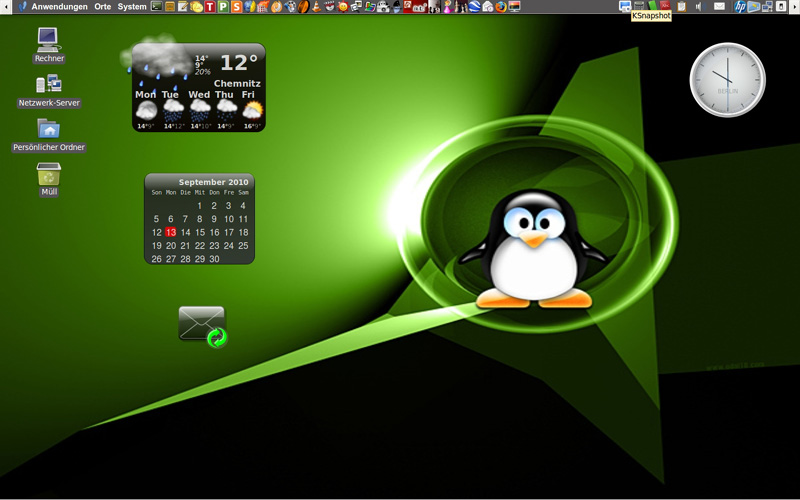Open the Netzwerk-Server desktop icon
Viewport: 800px width, 500px height.
coord(49,90)
